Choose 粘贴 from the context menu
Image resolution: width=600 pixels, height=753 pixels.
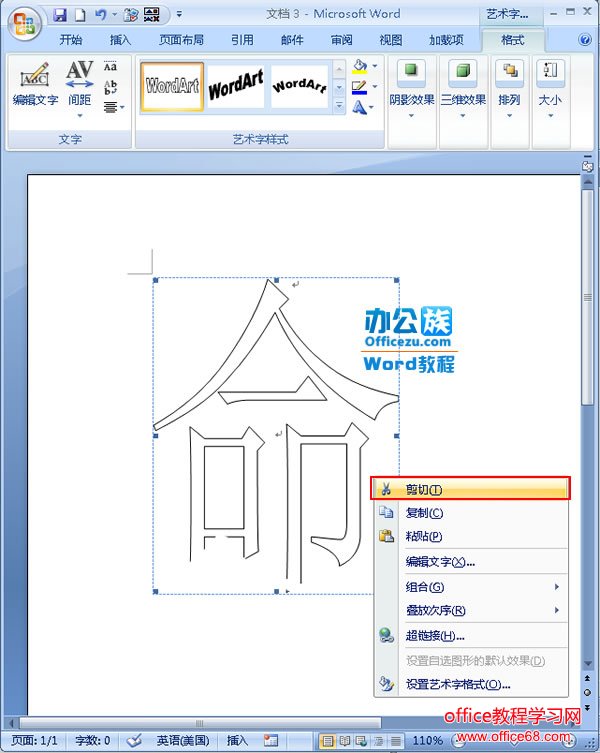point(471,536)
